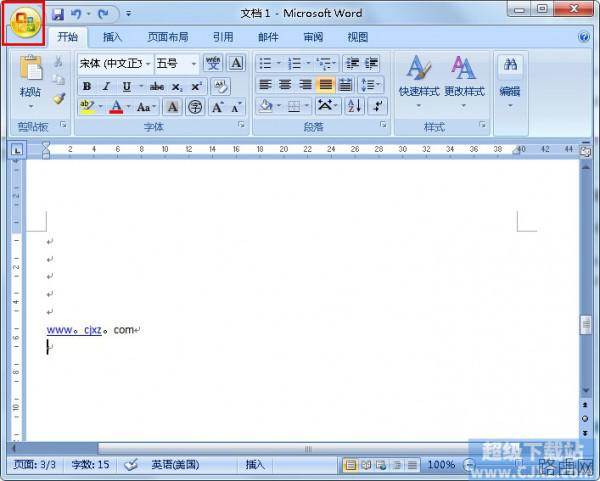Toggle underline formatting
The width and height of the screenshot is (600, 481).
(x=127, y=86)
